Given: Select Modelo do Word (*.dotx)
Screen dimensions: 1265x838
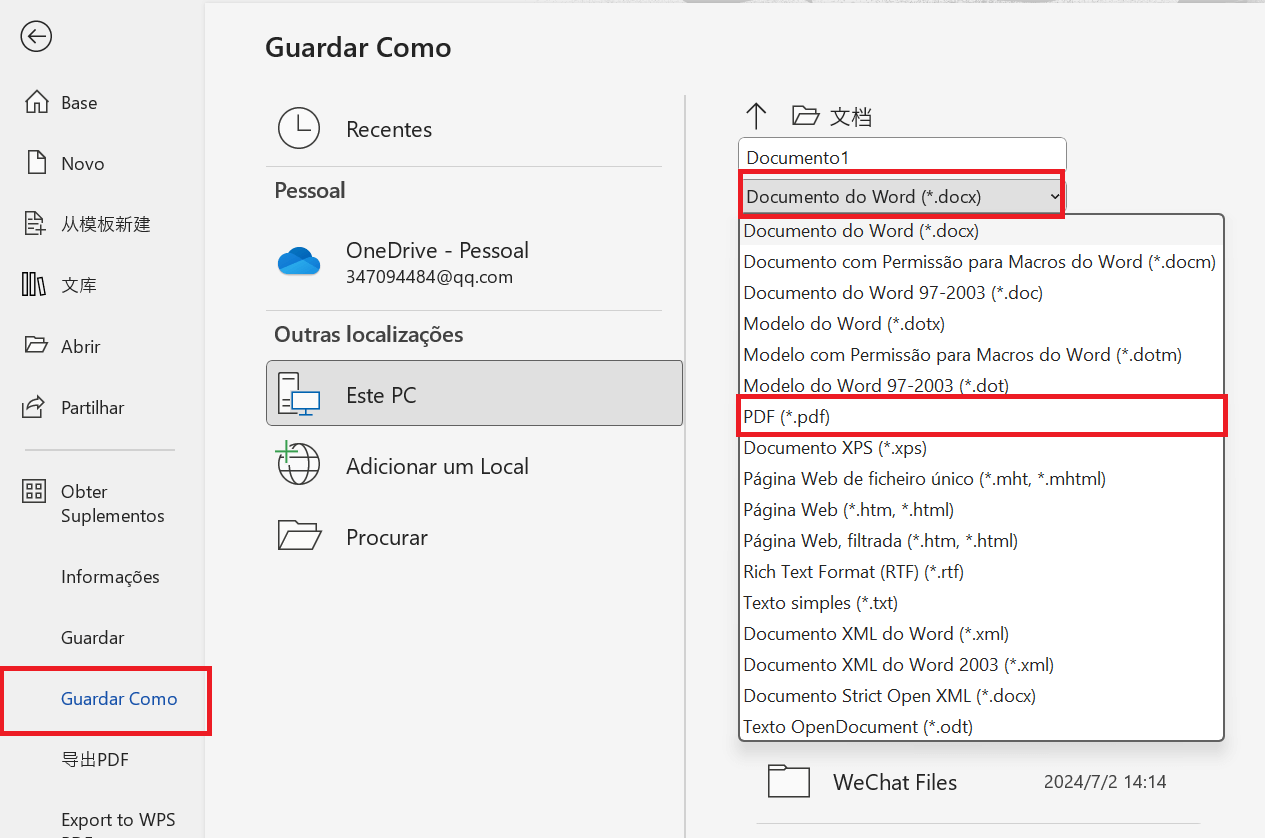Looking at the screenshot, I should 981,324.
